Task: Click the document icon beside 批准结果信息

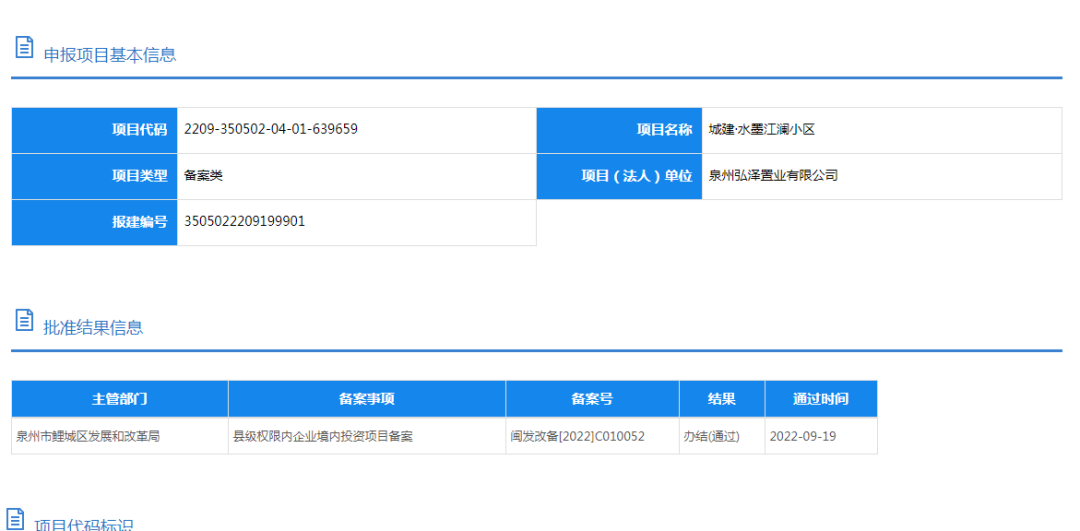Action: point(25,320)
